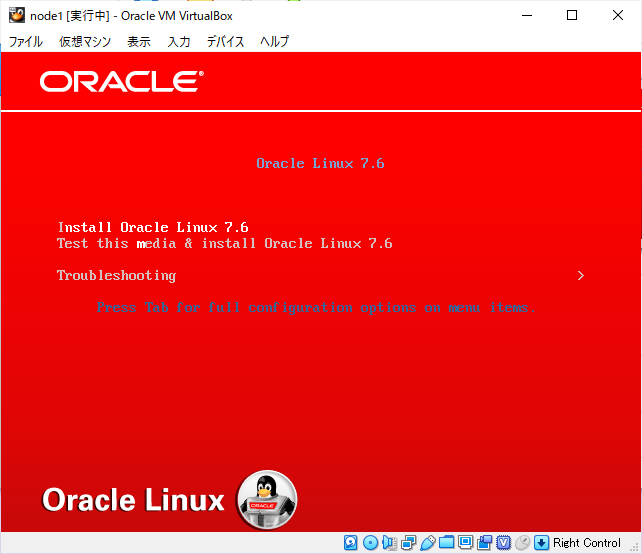Click the display settings status icon
This screenshot has width=642, height=554.
466,543
